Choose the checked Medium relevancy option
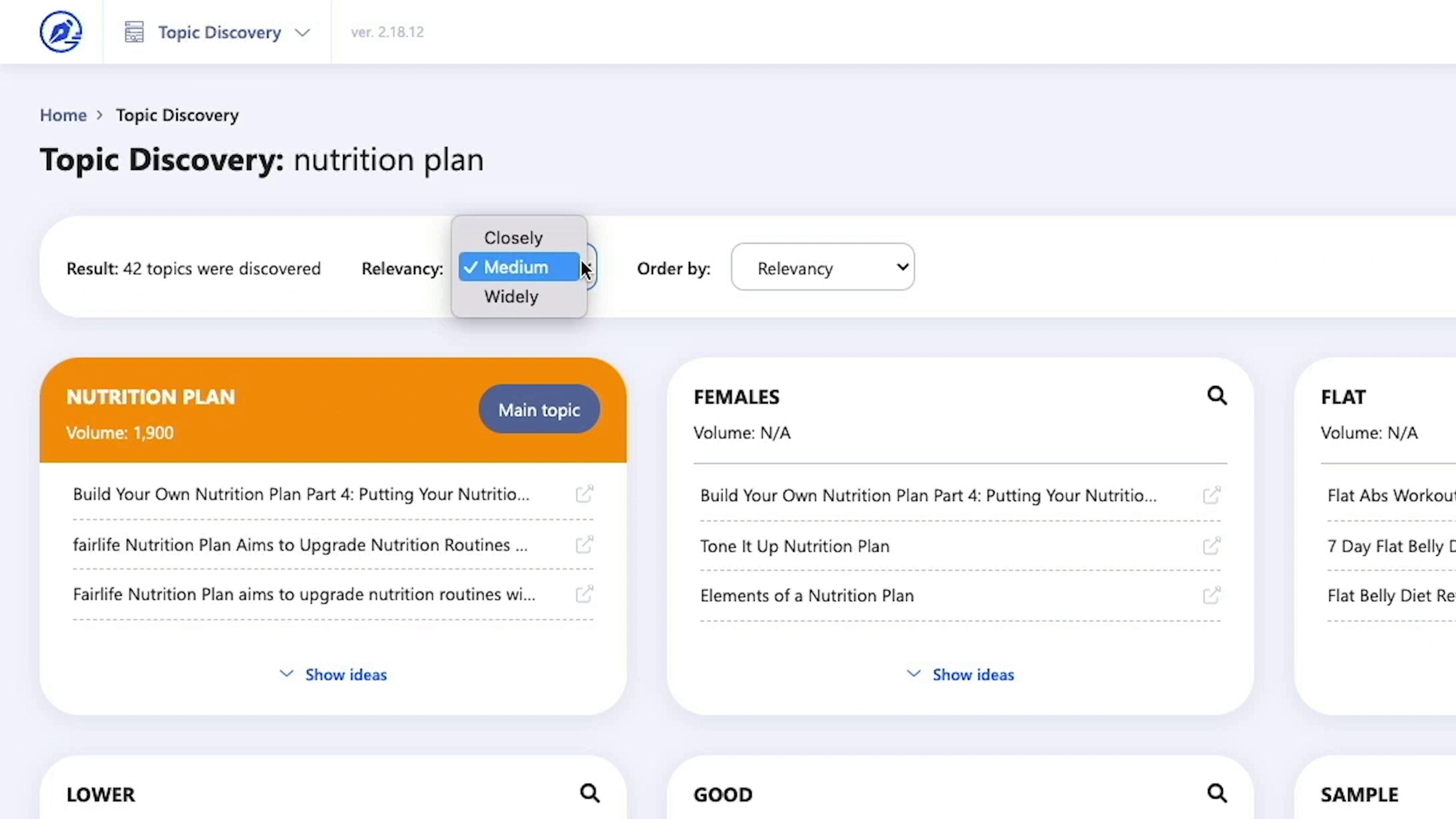The image size is (1456, 819). (x=516, y=267)
